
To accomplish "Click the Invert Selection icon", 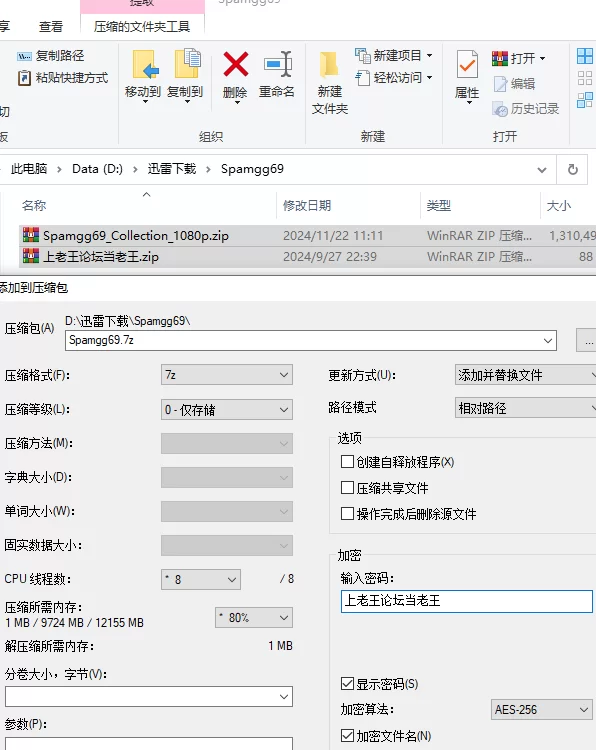I will tap(585, 100).
